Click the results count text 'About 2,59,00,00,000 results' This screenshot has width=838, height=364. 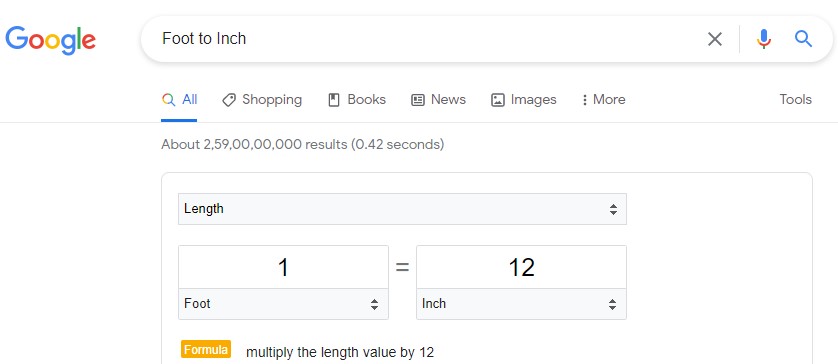[x=254, y=144]
